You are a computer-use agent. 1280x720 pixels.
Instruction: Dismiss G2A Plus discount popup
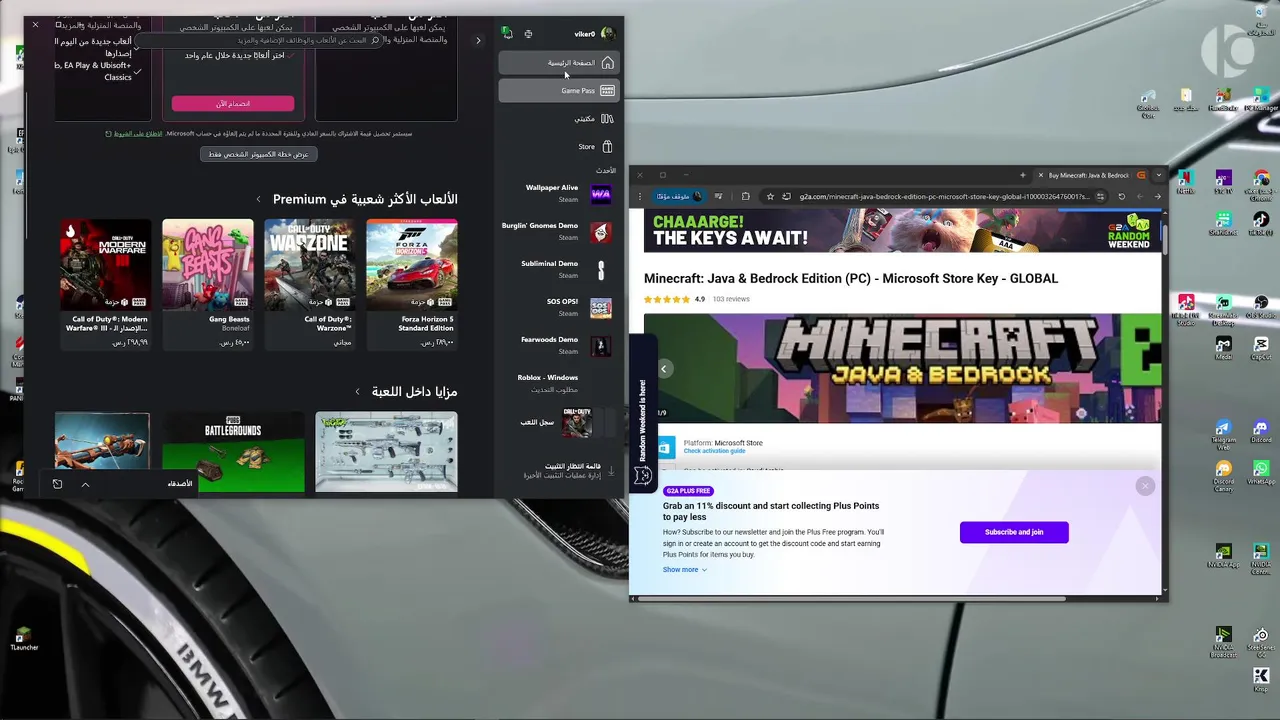tap(1145, 486)
